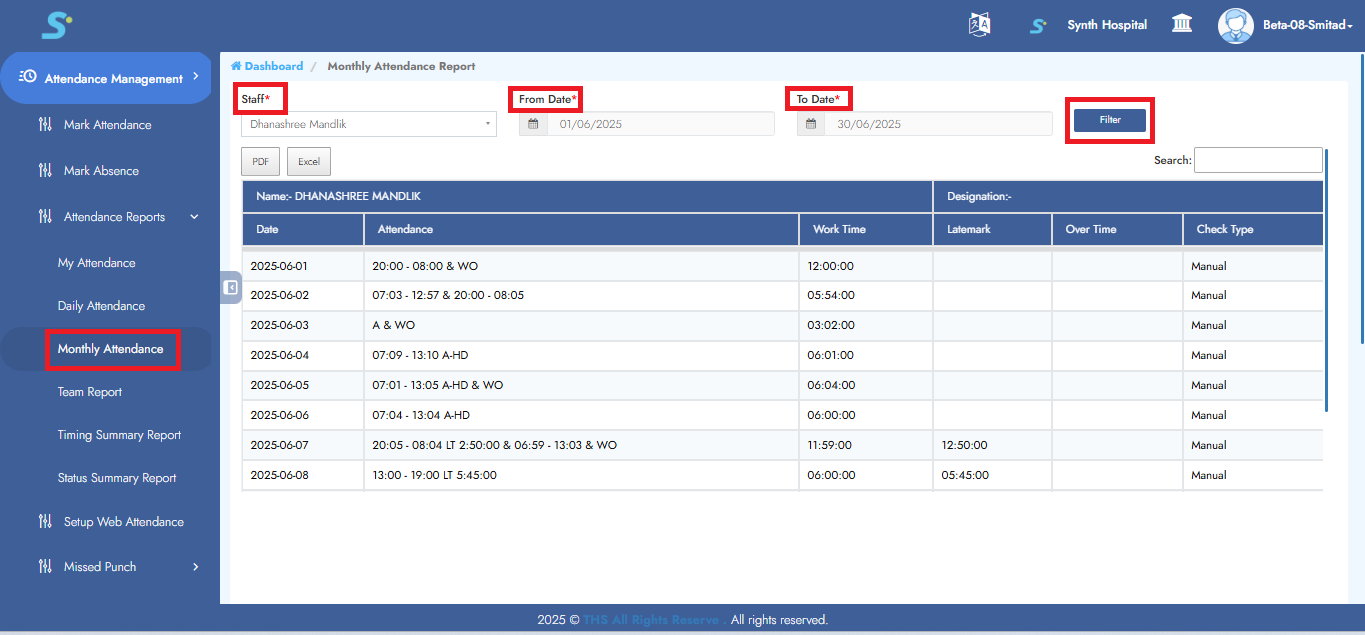The height and width of the screenshot is (635, 1365).
Task: Select Mark Attendance in the sidebar
Action: 107,125
